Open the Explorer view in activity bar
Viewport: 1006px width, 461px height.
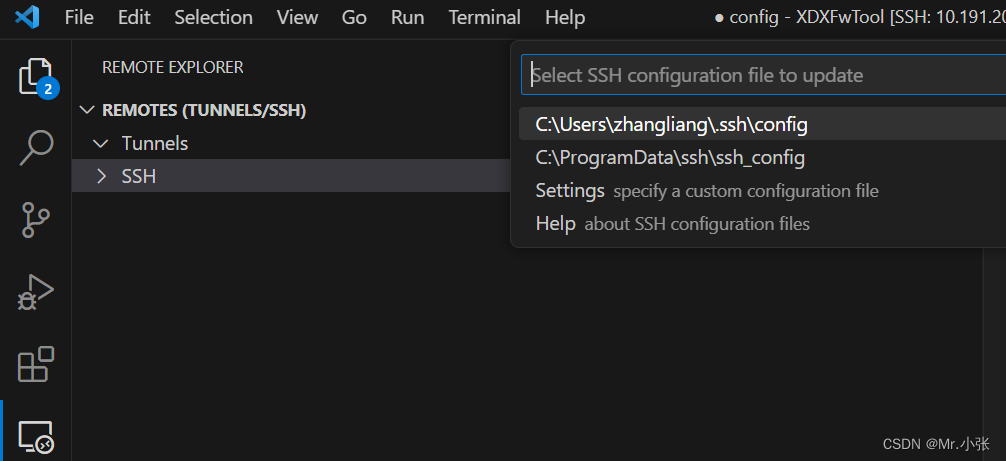tap(36, 77)
